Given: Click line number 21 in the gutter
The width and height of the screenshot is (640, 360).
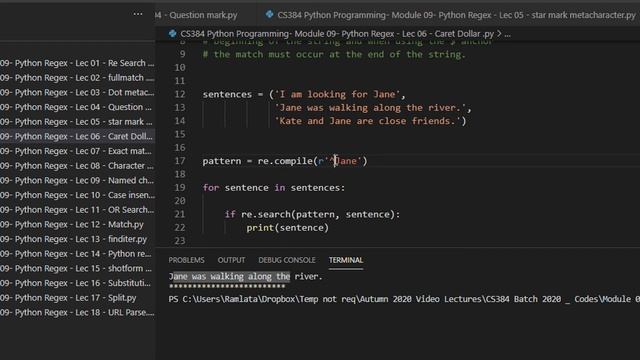Looking at the screenshot, I should pyautogui.click(x=180, y=214).
